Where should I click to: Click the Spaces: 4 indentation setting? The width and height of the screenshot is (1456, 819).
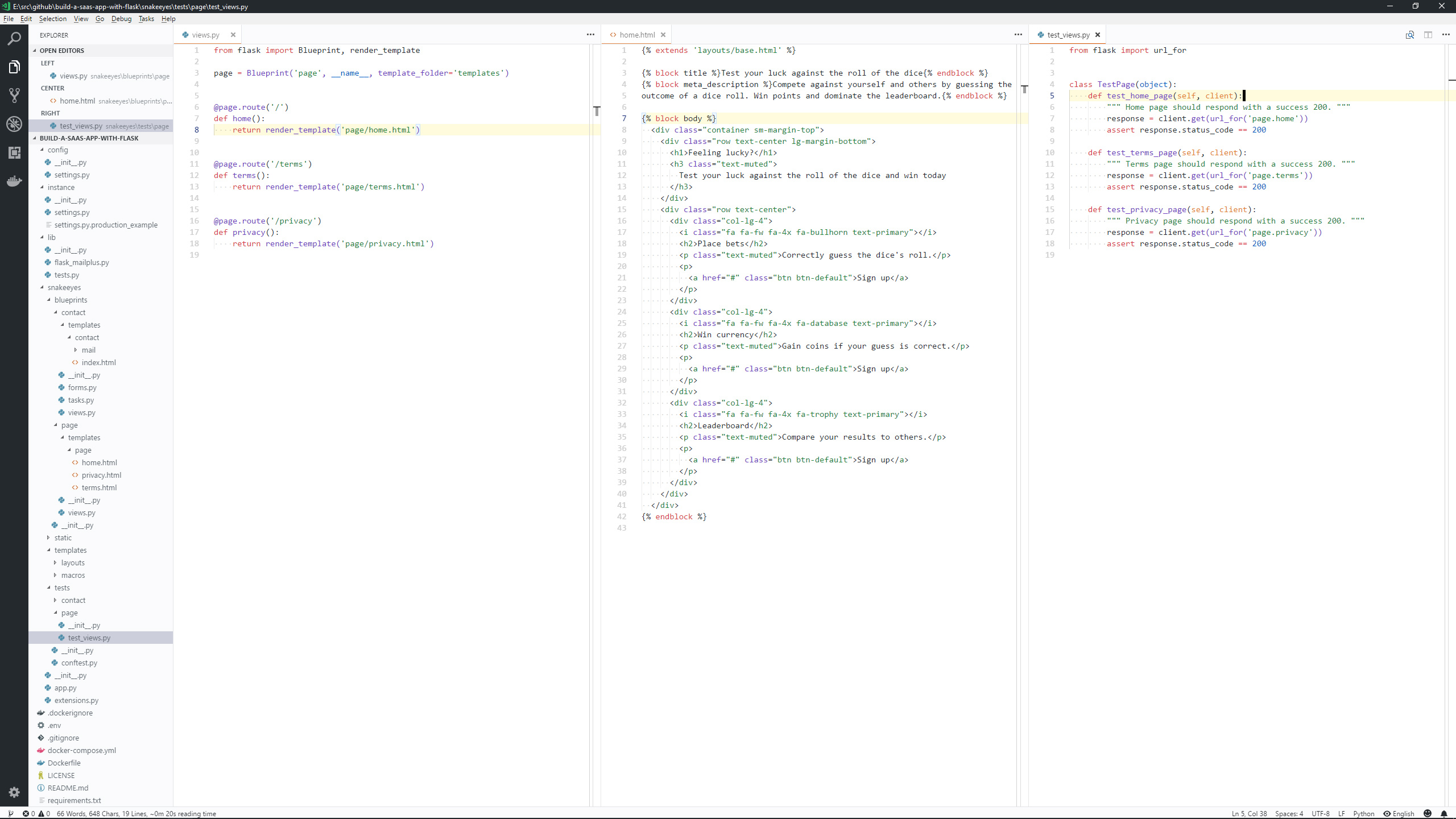point(1289,813)
